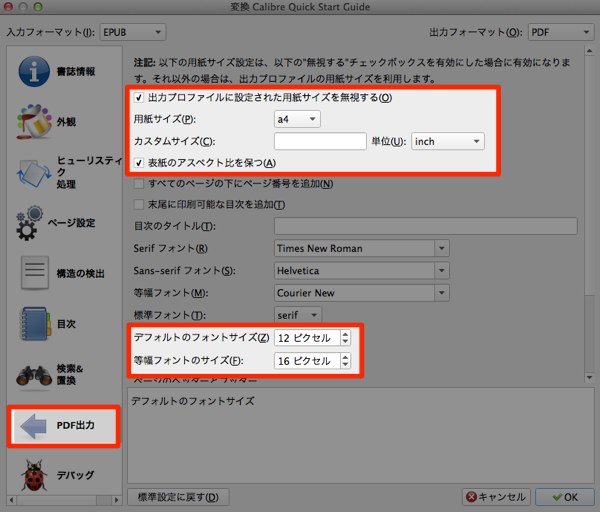
Task: Increase 等幅フォントのサイズ with up arrow
Action: [x=345, y=357]
